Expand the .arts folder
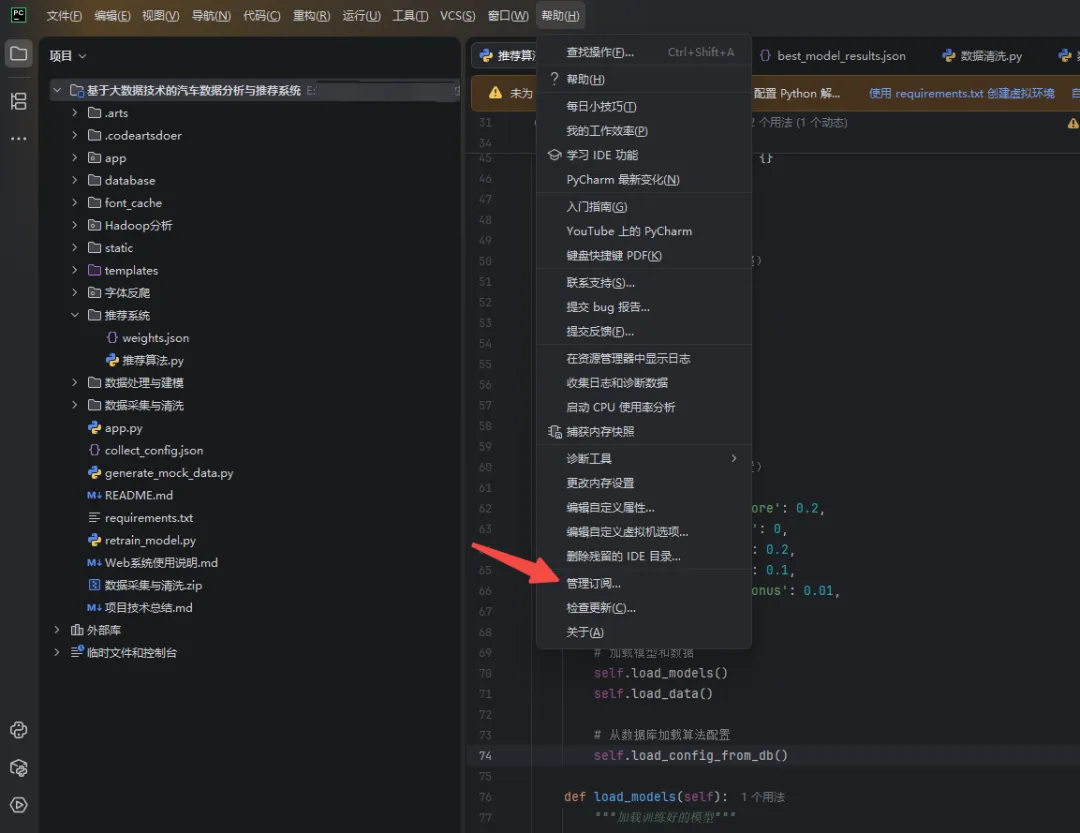Screen dimensions: 1080x833 (74, 112)
